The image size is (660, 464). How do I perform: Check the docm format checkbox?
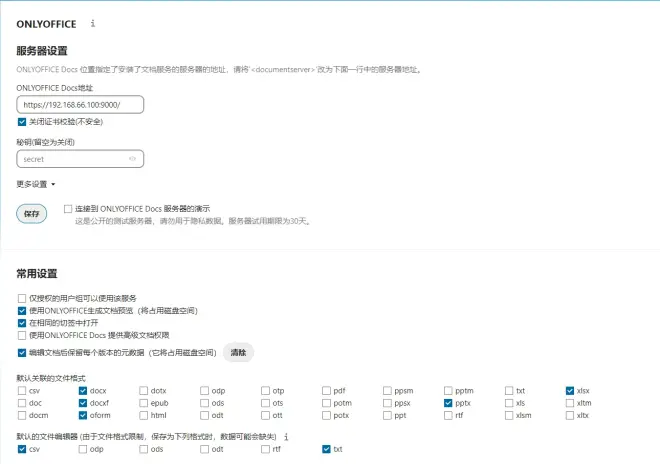(22, 415)
